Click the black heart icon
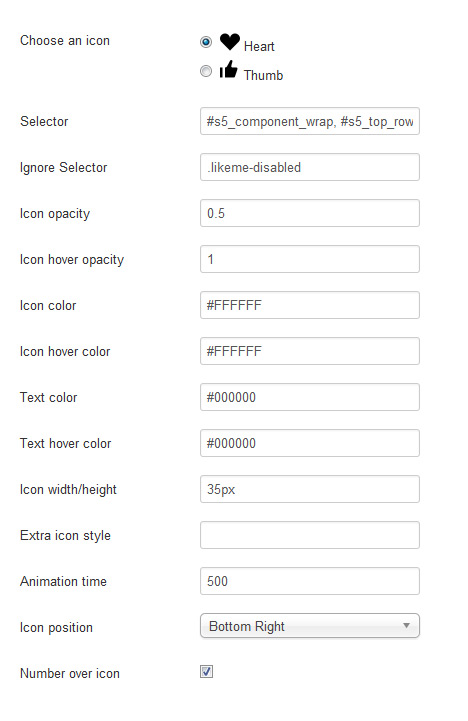 coord(229,42)
